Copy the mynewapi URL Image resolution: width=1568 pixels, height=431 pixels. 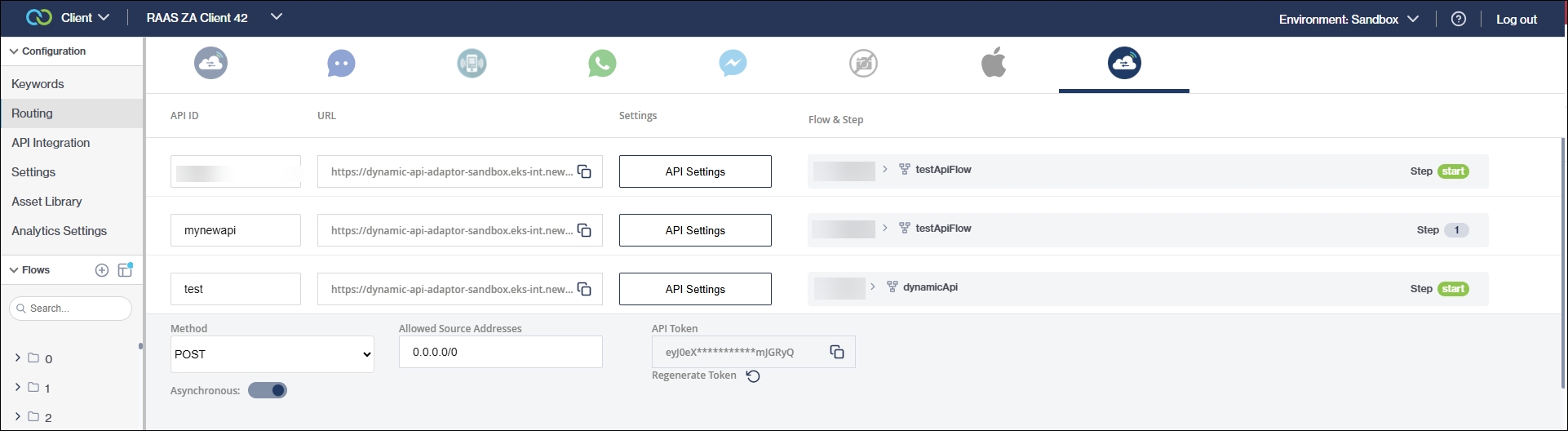(x=584, y=230)
